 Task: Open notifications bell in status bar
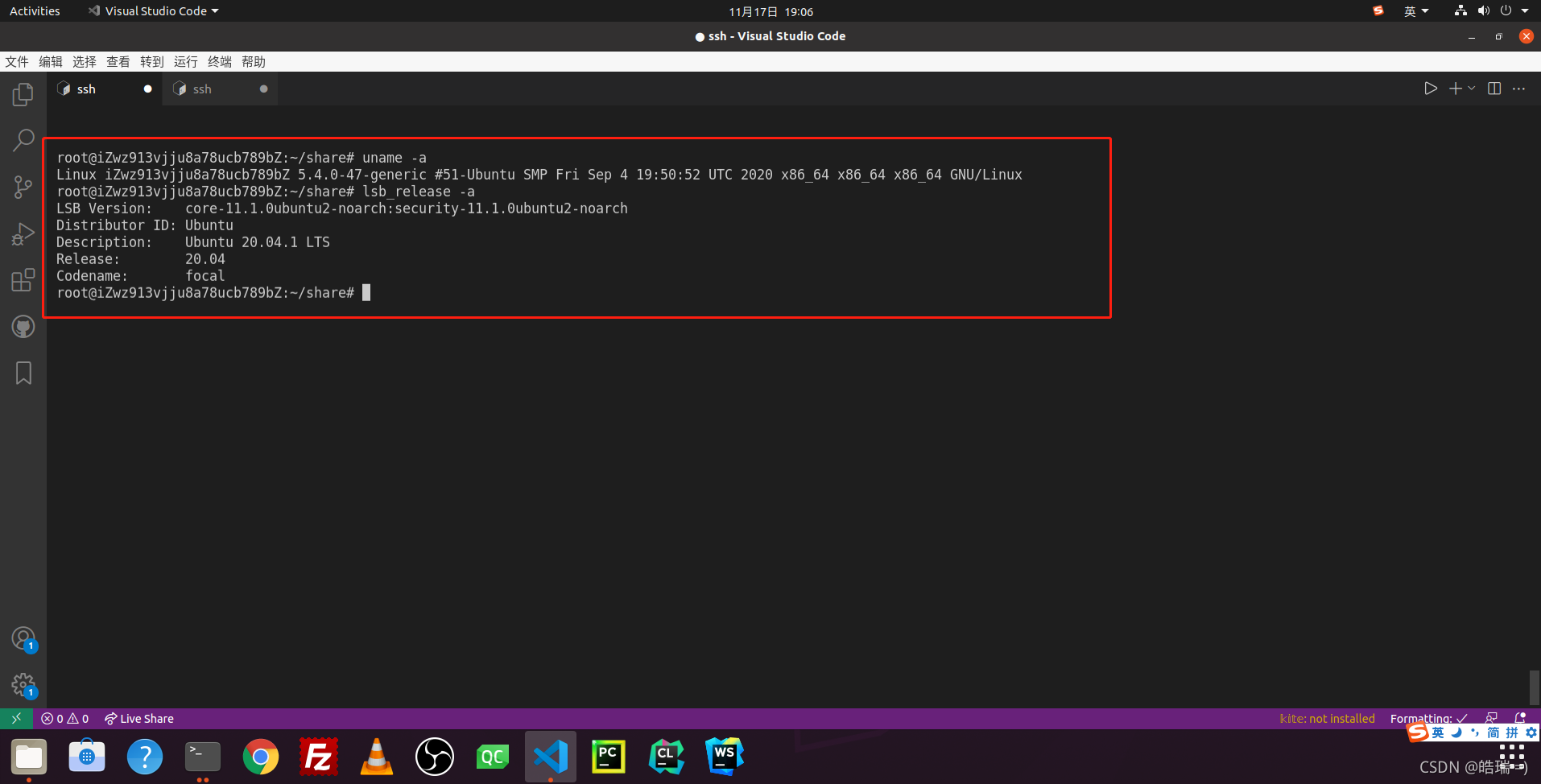[x=1520, y=718]
